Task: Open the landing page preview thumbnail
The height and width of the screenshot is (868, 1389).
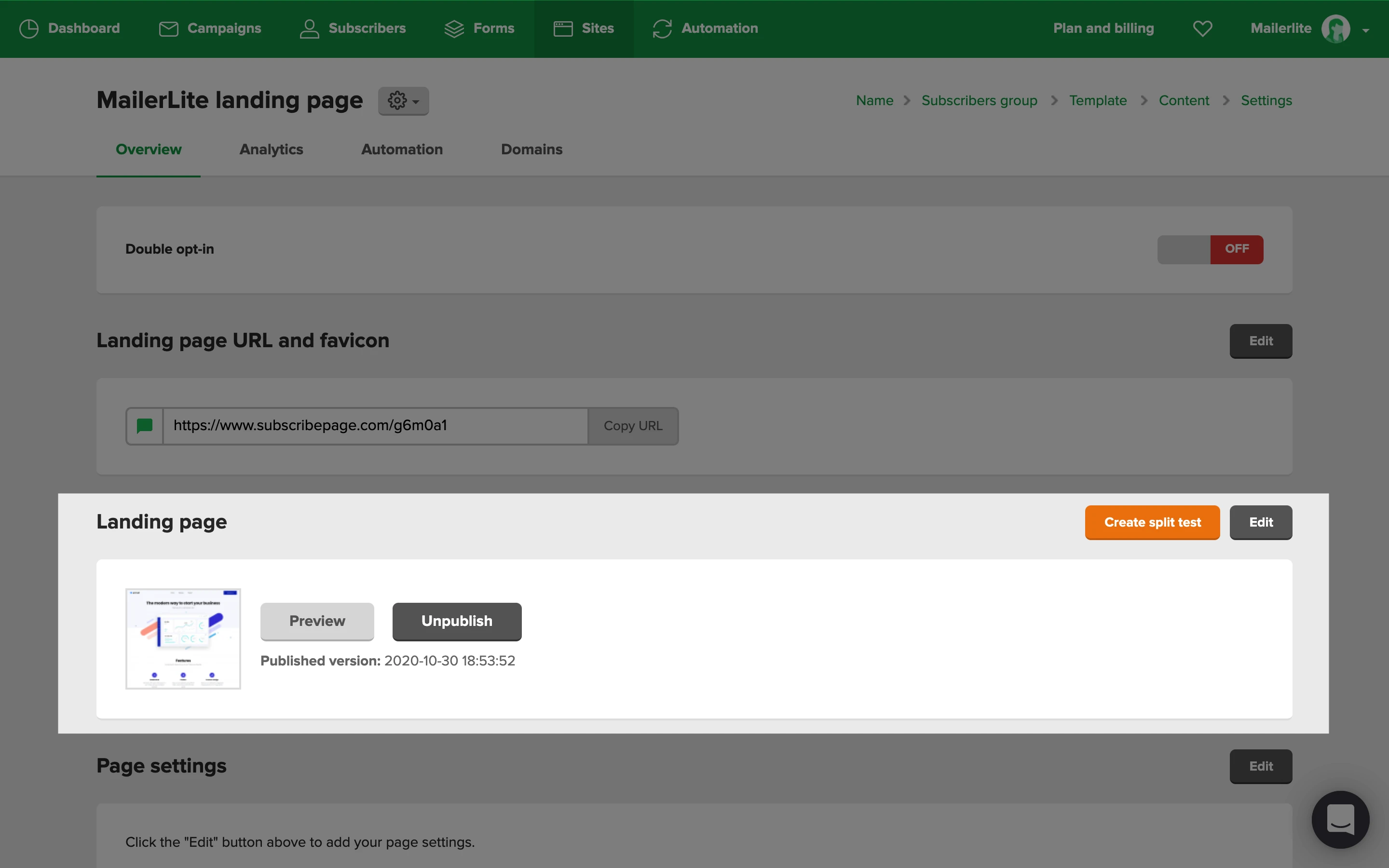Action: [183, 638]
